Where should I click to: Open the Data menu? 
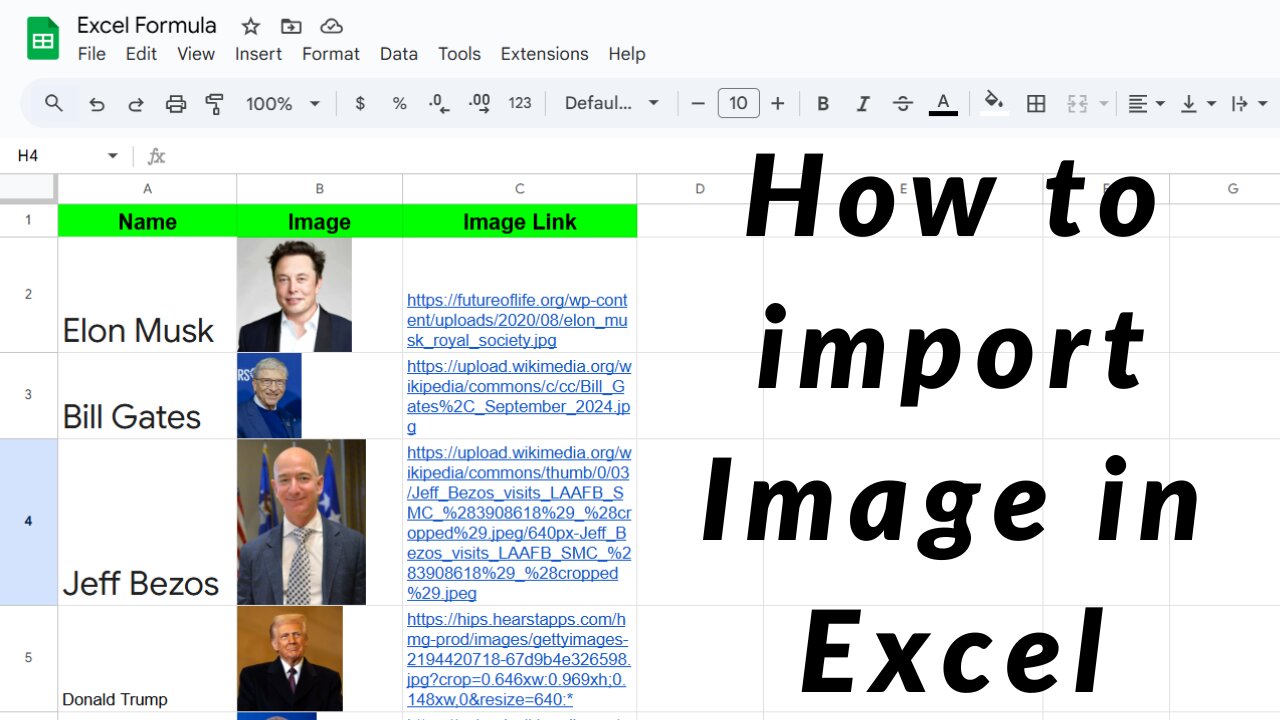pyautogui.click(x=398, y=54)
